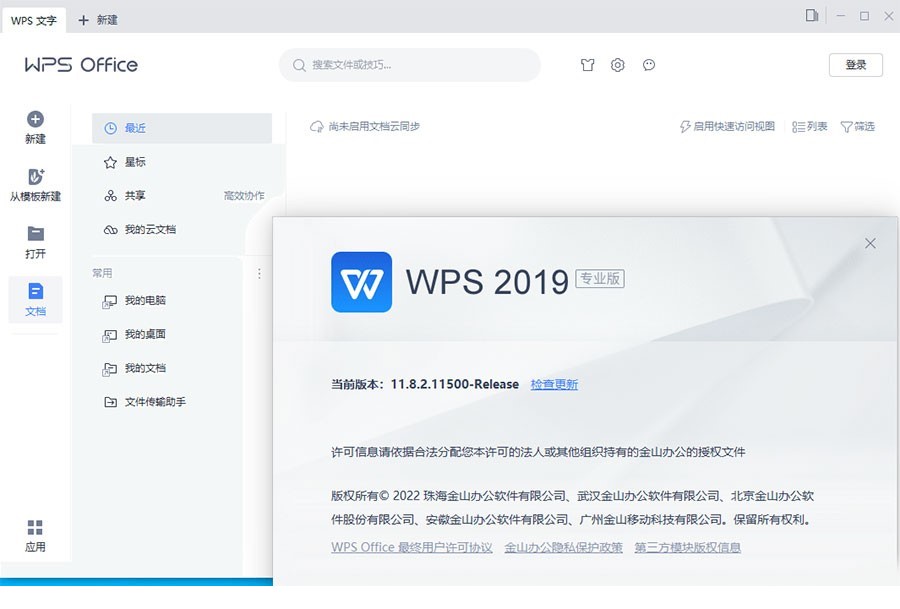
Task: Close the WPS 2019 about dialog
Action: point(870,243)
